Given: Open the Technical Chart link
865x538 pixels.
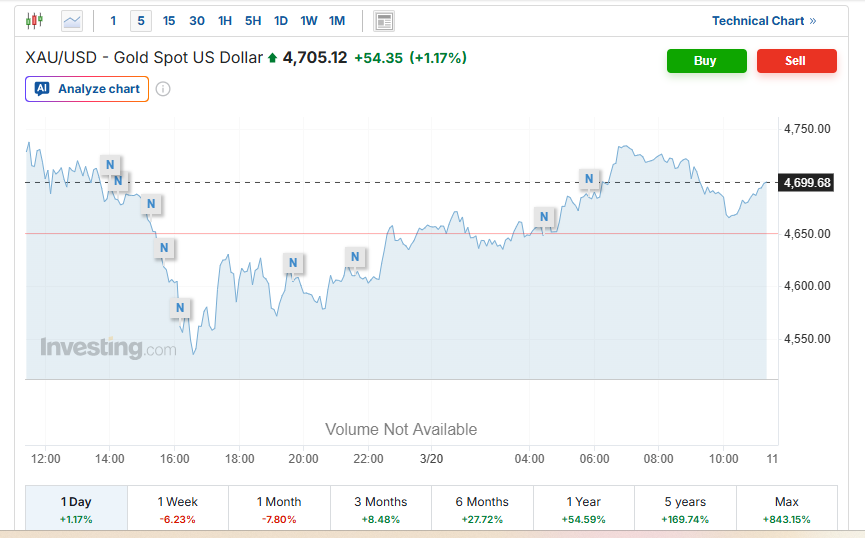Looking at the screenshot, I should [x=763, y=21].
